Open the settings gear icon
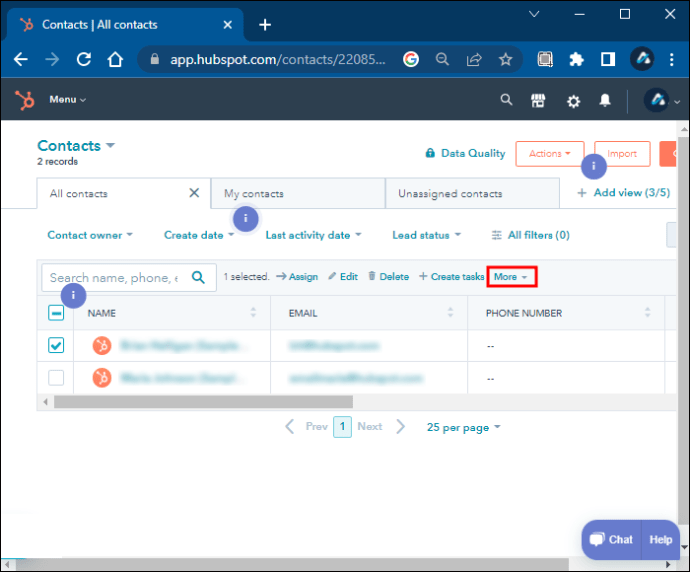Screen dimensions: 690x572 coord(573,100)
